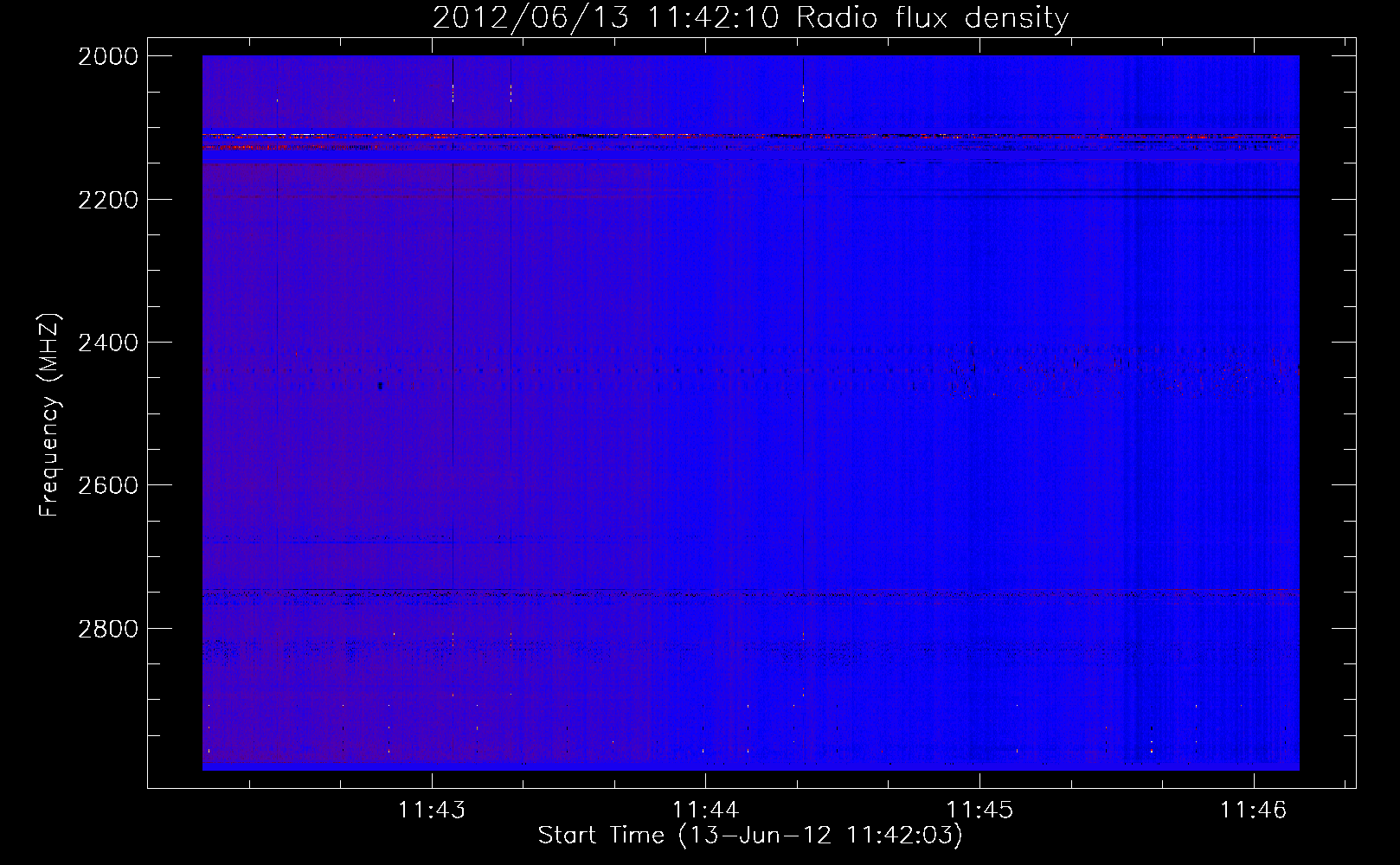Screen dimensions: 1400x865
Task: Click the 11:45 time tick label
Action: (979, 810)
